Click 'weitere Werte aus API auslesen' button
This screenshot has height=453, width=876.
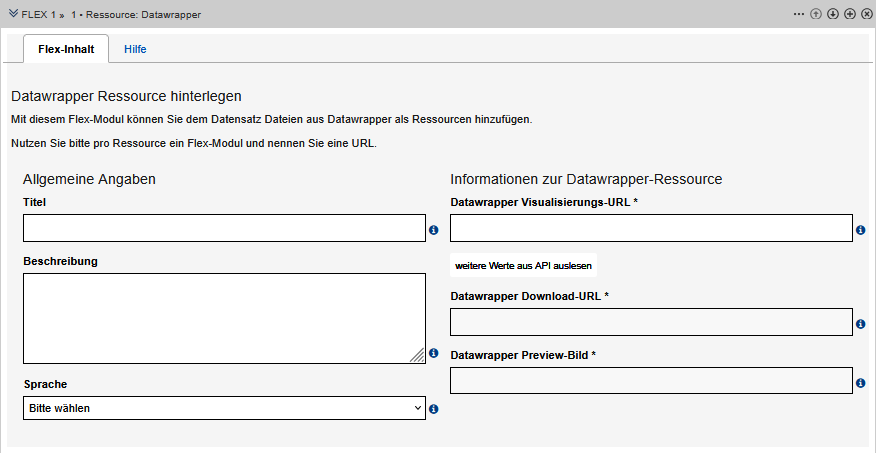[x=523, y=265]
